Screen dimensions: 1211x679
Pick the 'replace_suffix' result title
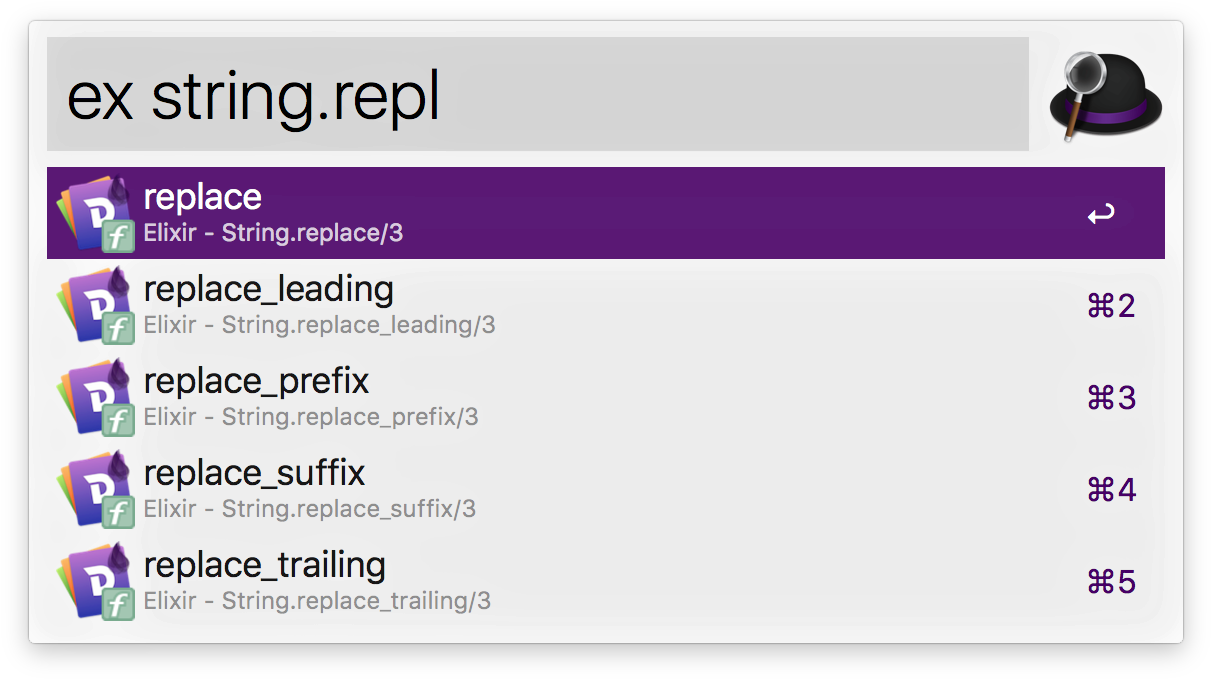[255, 473]
